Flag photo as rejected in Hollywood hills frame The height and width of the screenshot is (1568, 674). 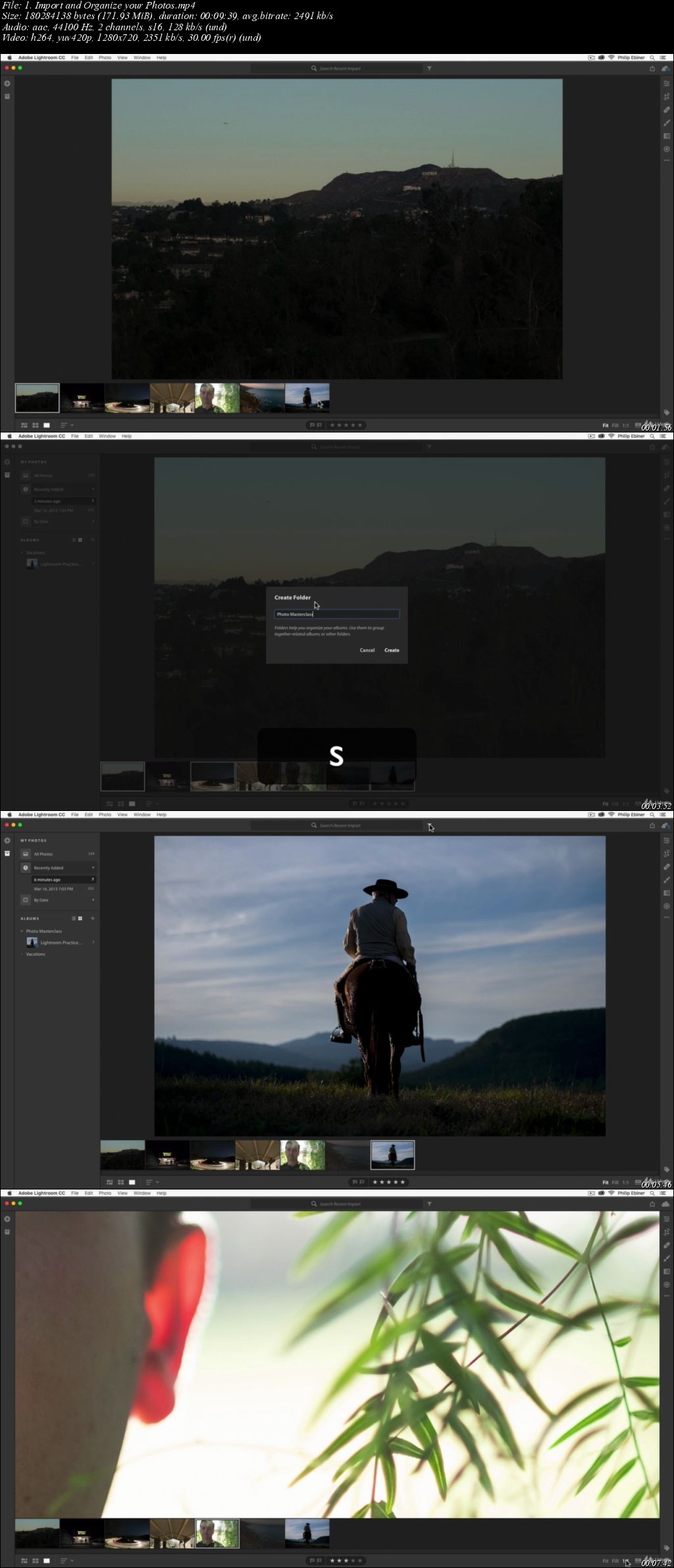(319, 425)
